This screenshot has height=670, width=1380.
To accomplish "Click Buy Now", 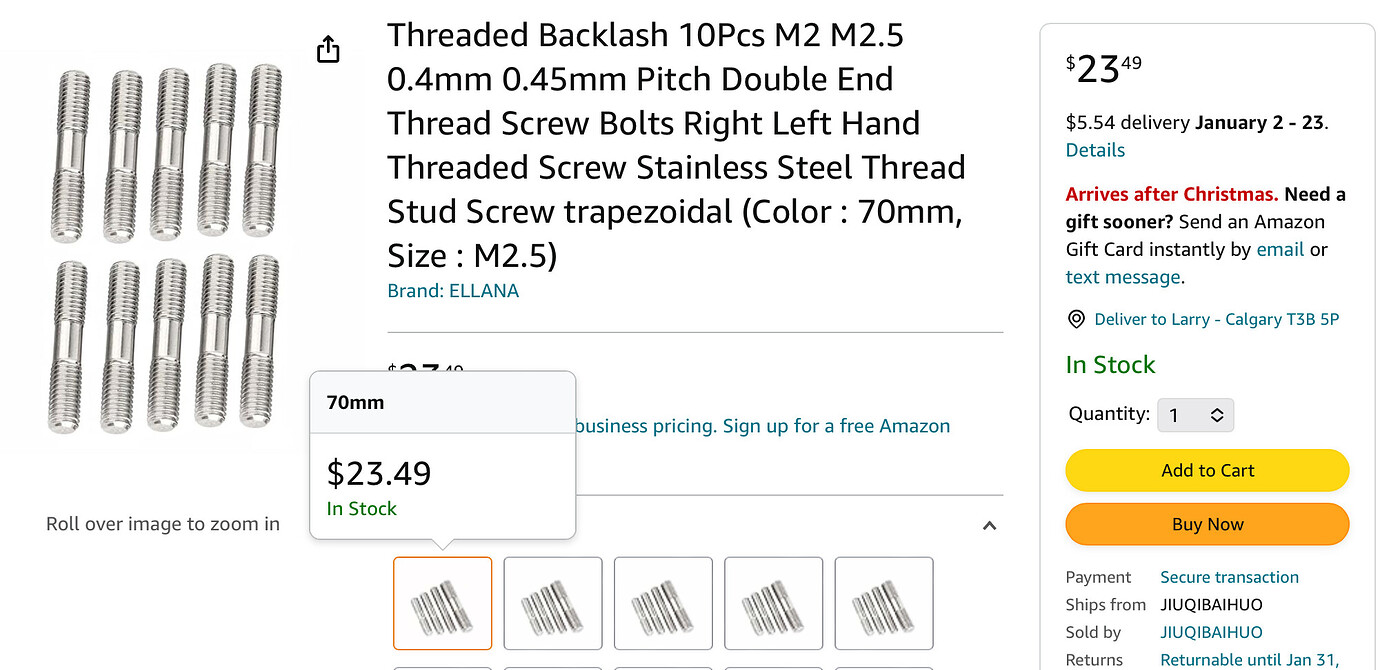I will click(x=1206, y=524).
